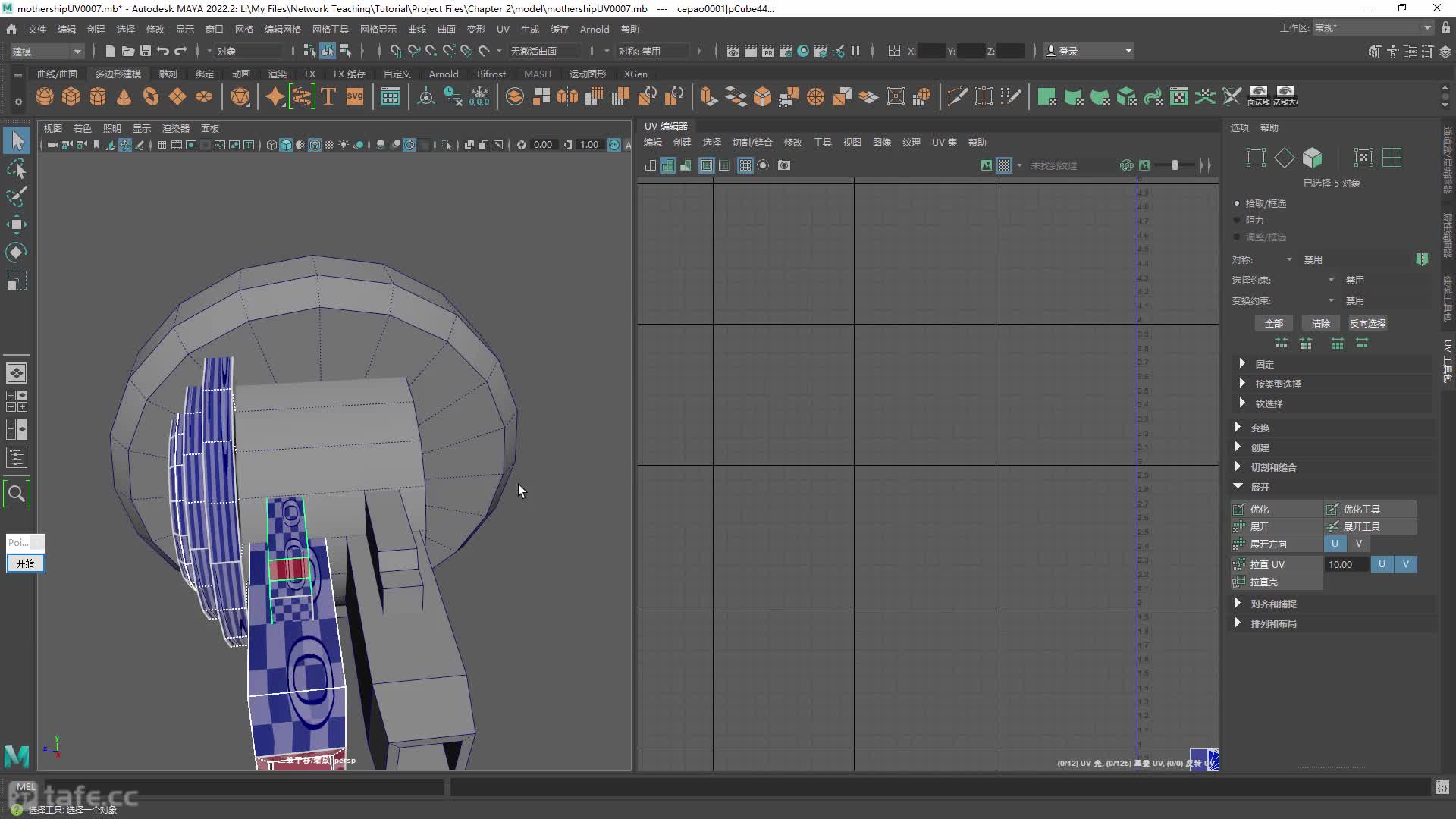Adjust the UV editor dim image slider
This screenshot has width=1456, height=819.
(x=1175, y=165)
